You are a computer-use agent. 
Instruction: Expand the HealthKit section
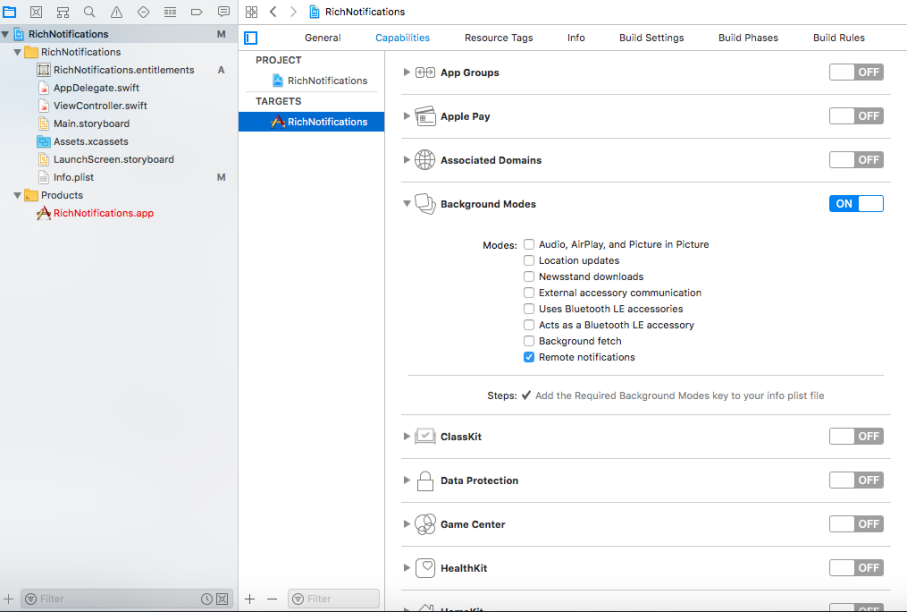click(406, 568)
